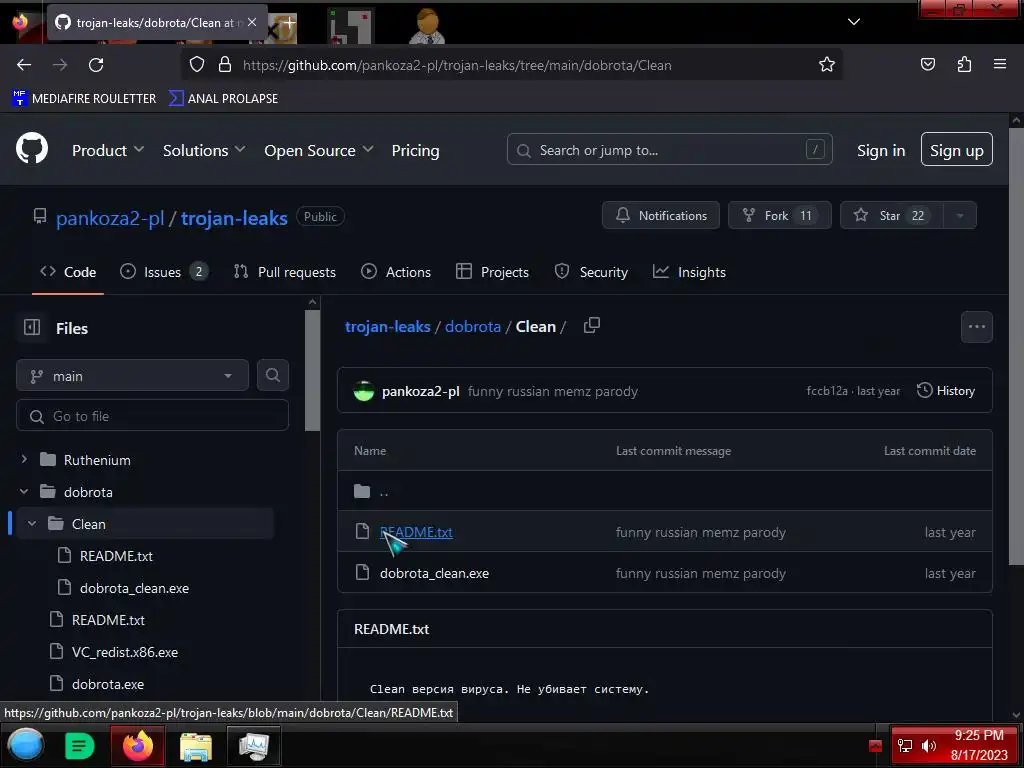Click the Notifications button
Viewport: 1024px width, 768px height.
point(660,216)
